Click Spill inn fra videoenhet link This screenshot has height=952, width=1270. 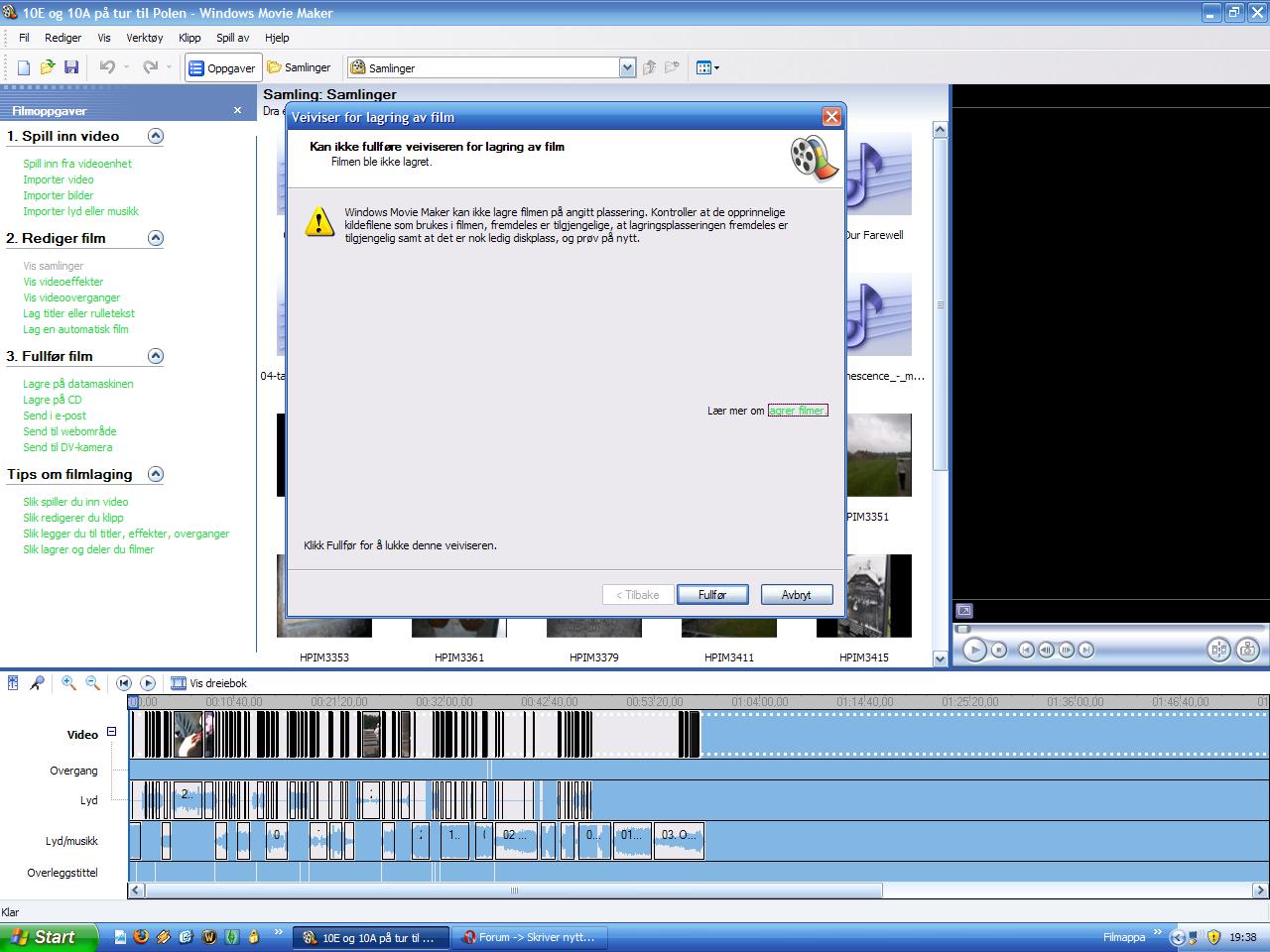point(77,164)
